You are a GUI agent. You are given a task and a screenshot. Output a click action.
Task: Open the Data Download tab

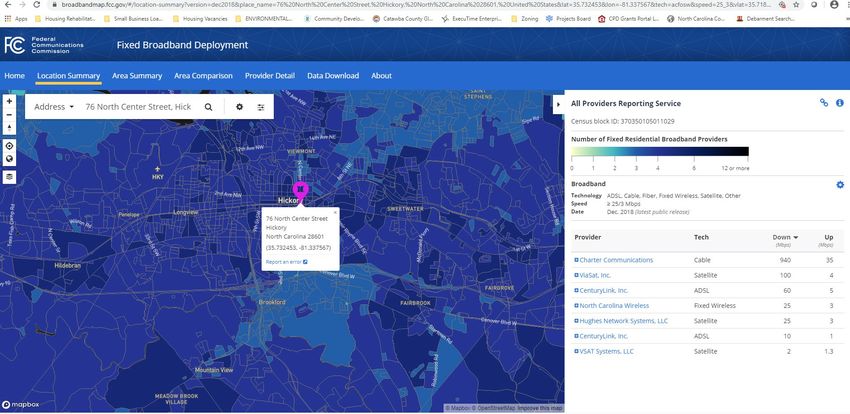click(x=333, y=76)
